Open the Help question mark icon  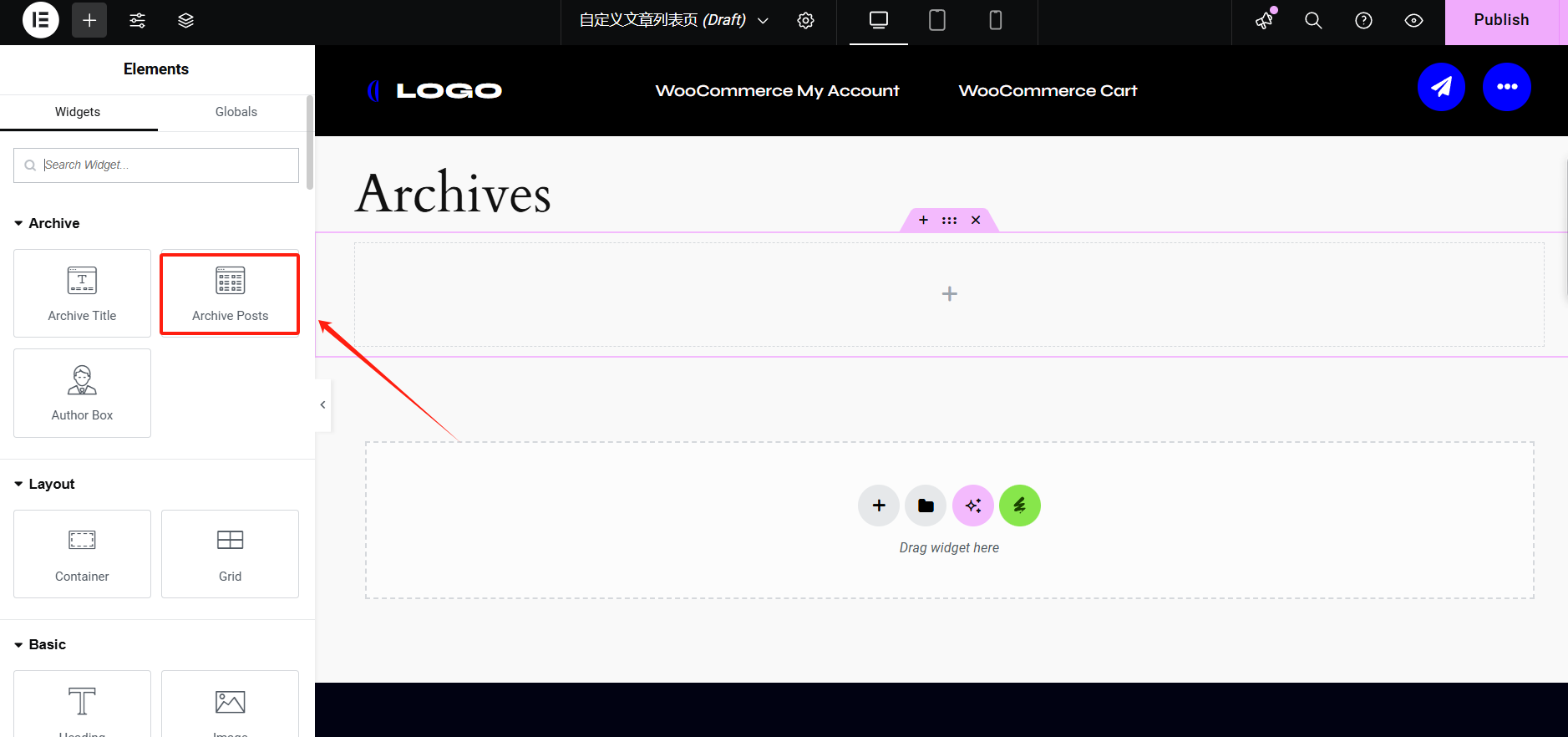click(1363, 20)
